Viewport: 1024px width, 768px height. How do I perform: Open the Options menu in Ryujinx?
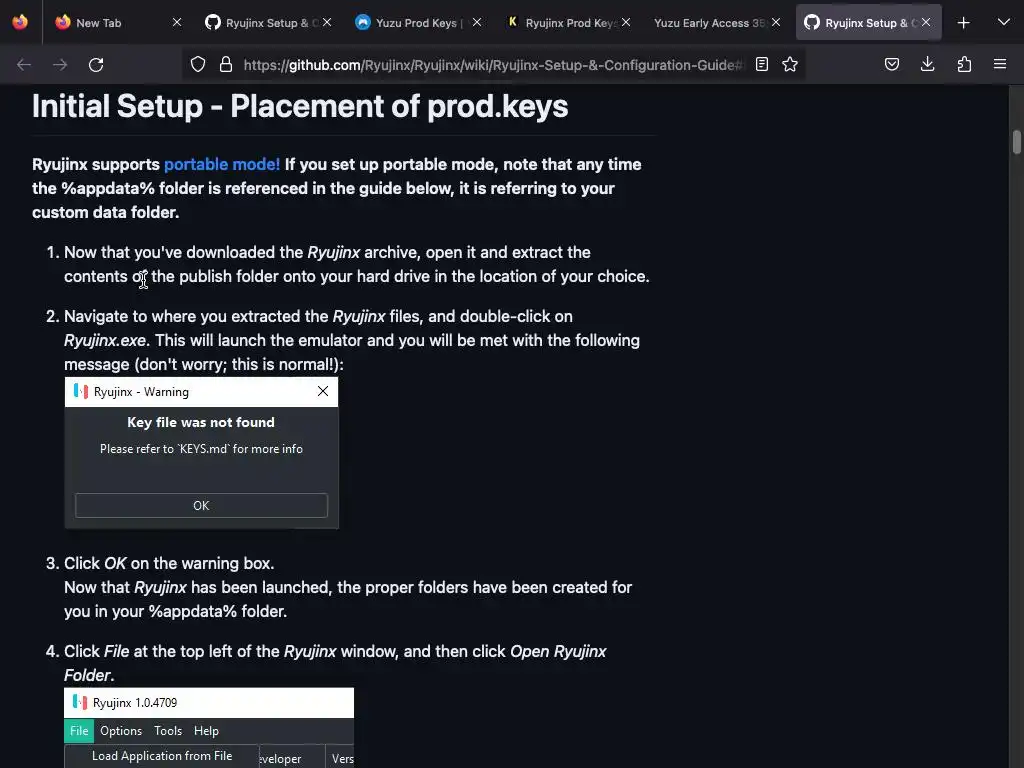121,731
